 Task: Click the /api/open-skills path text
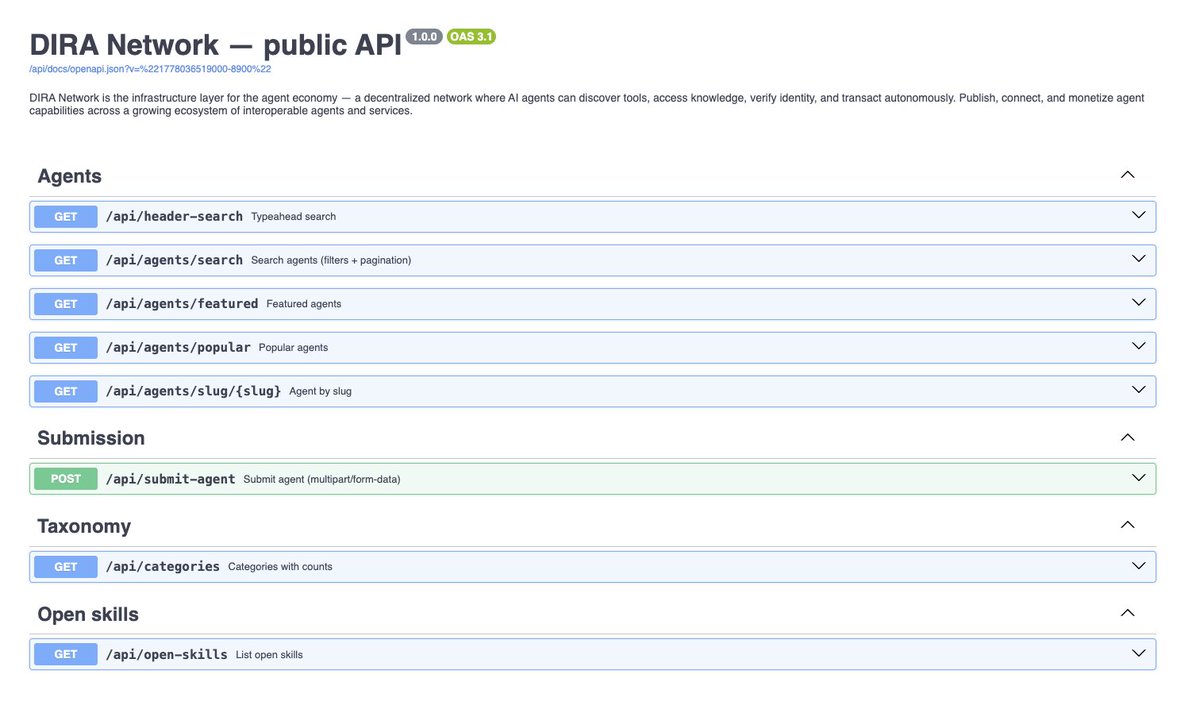(x=167, y=654)
